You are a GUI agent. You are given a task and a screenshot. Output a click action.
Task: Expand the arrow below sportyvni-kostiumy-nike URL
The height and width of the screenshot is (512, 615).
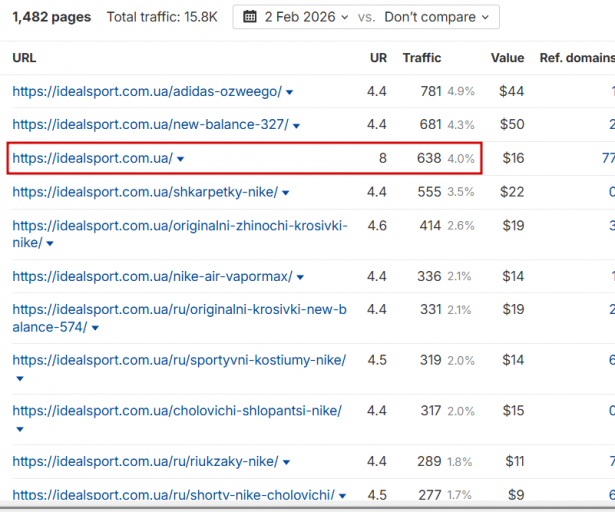coord(20,379)
